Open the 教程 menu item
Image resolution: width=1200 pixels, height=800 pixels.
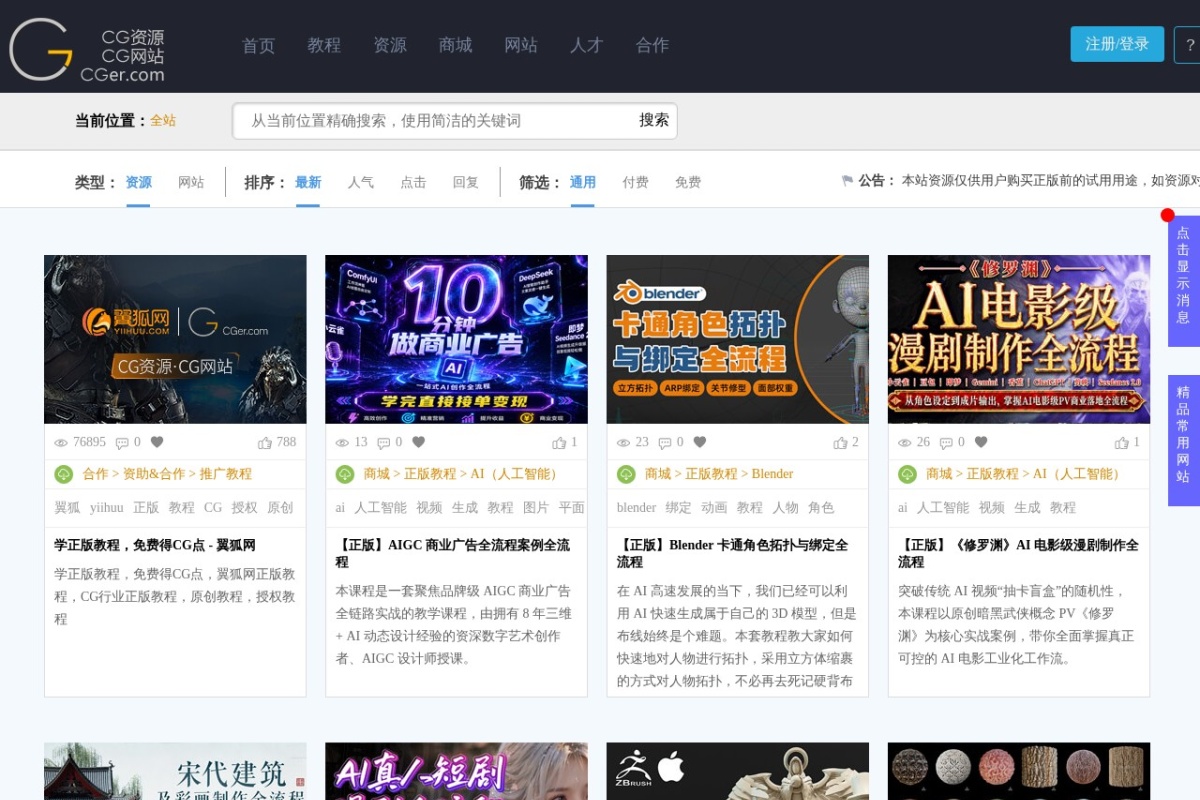[x=324, y=45]
